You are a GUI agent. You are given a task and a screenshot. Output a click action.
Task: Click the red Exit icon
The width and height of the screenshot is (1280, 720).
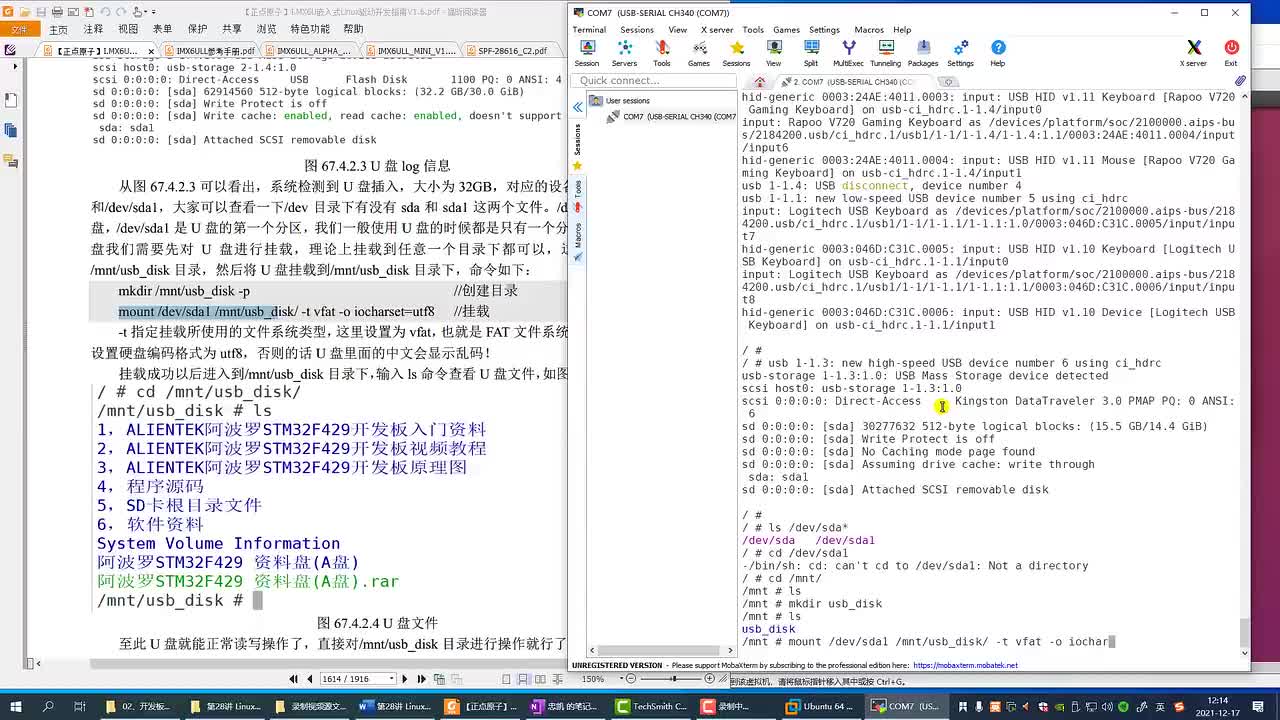click(1231, 53)
